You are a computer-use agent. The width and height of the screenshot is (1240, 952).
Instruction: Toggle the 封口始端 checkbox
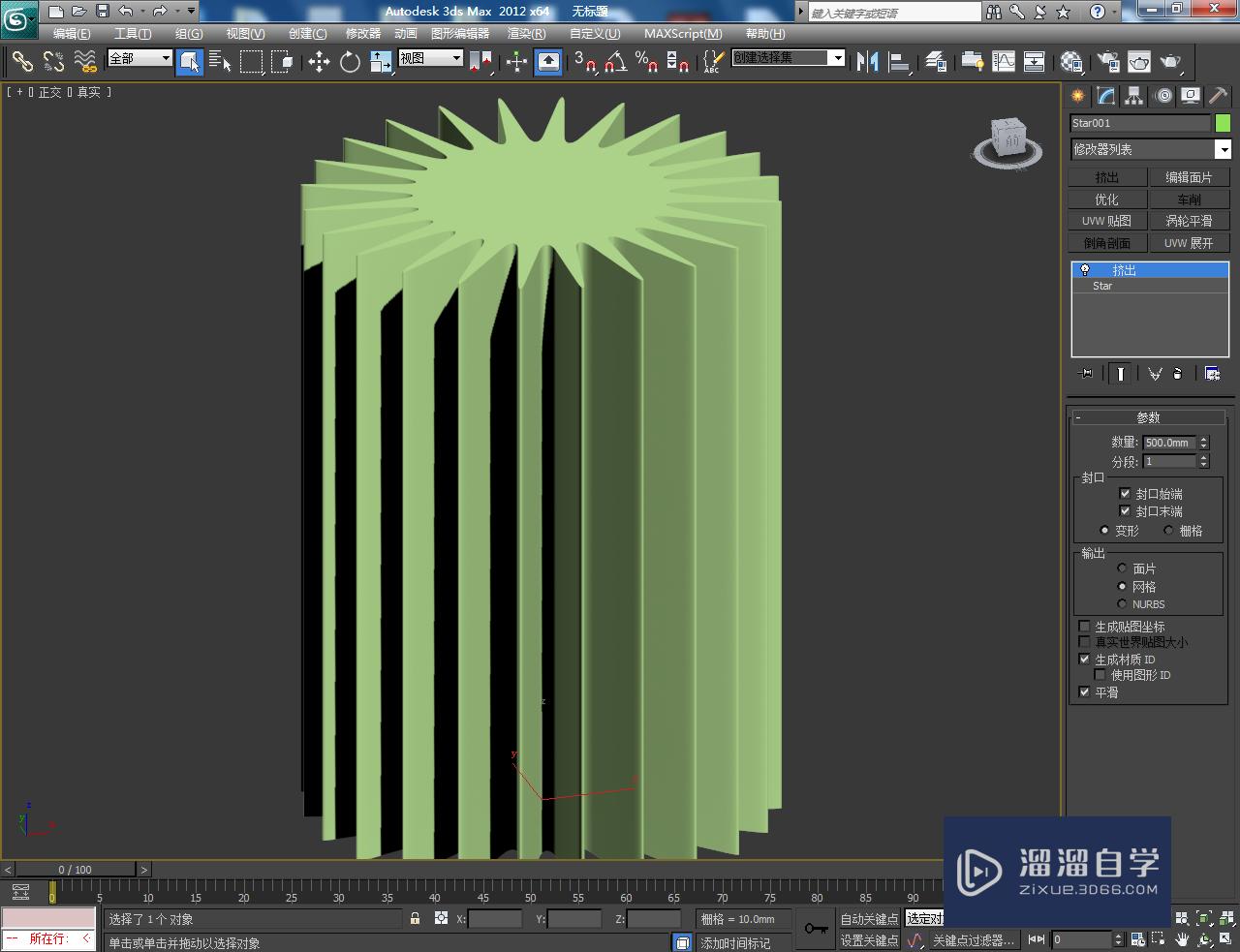(x=1125, y=493)
